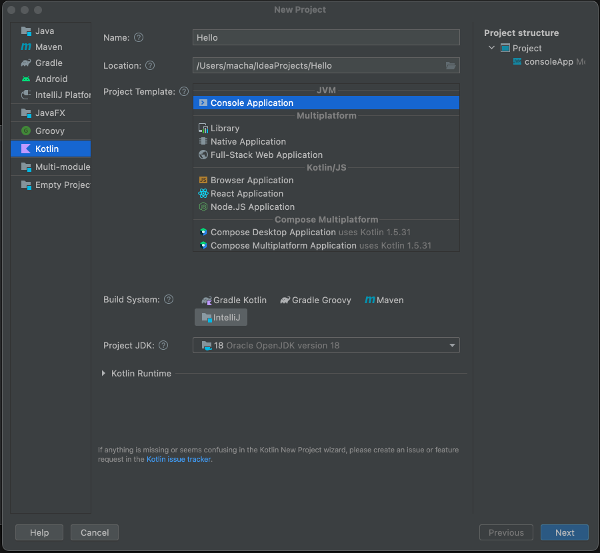The image size is (600, 553).
Task: Switch build system to Gradle Groovy
Action: coord(316,300)
